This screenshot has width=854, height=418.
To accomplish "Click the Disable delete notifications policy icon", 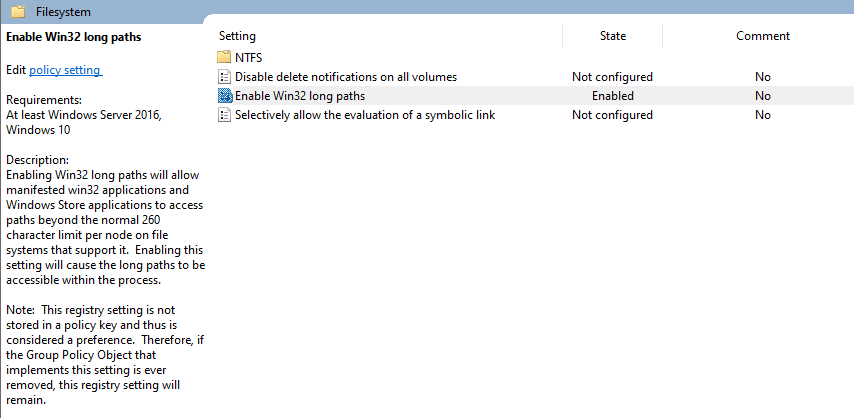I will click(224, 77).
